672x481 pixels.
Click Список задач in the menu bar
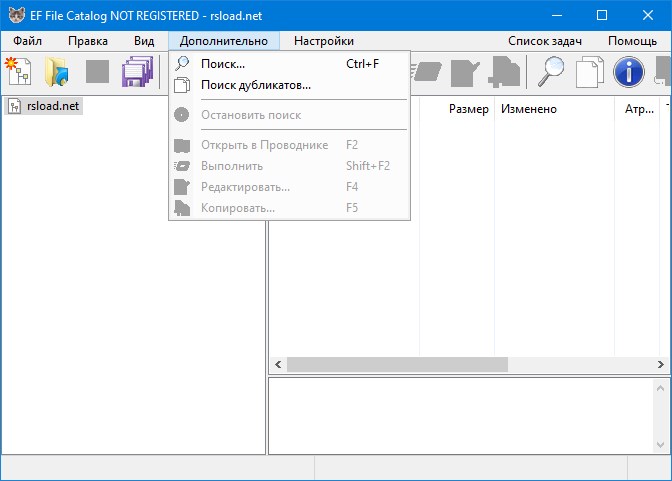tap(546, 41)
